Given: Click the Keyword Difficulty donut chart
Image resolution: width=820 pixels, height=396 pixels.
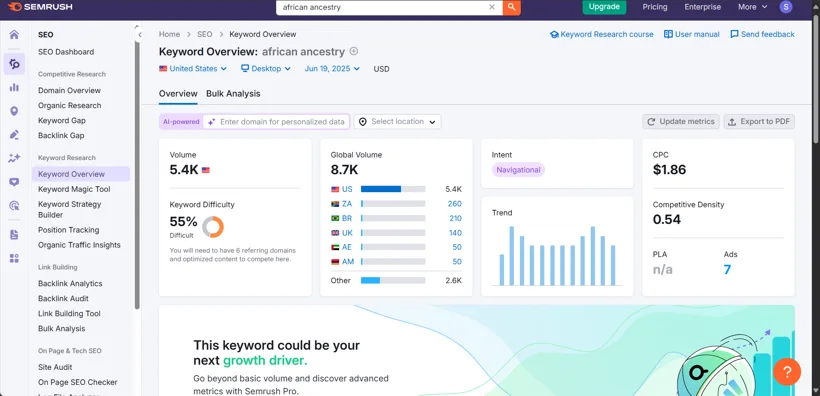Looking at the screenshot, I should pyautogui.click(x=213, y=227).
